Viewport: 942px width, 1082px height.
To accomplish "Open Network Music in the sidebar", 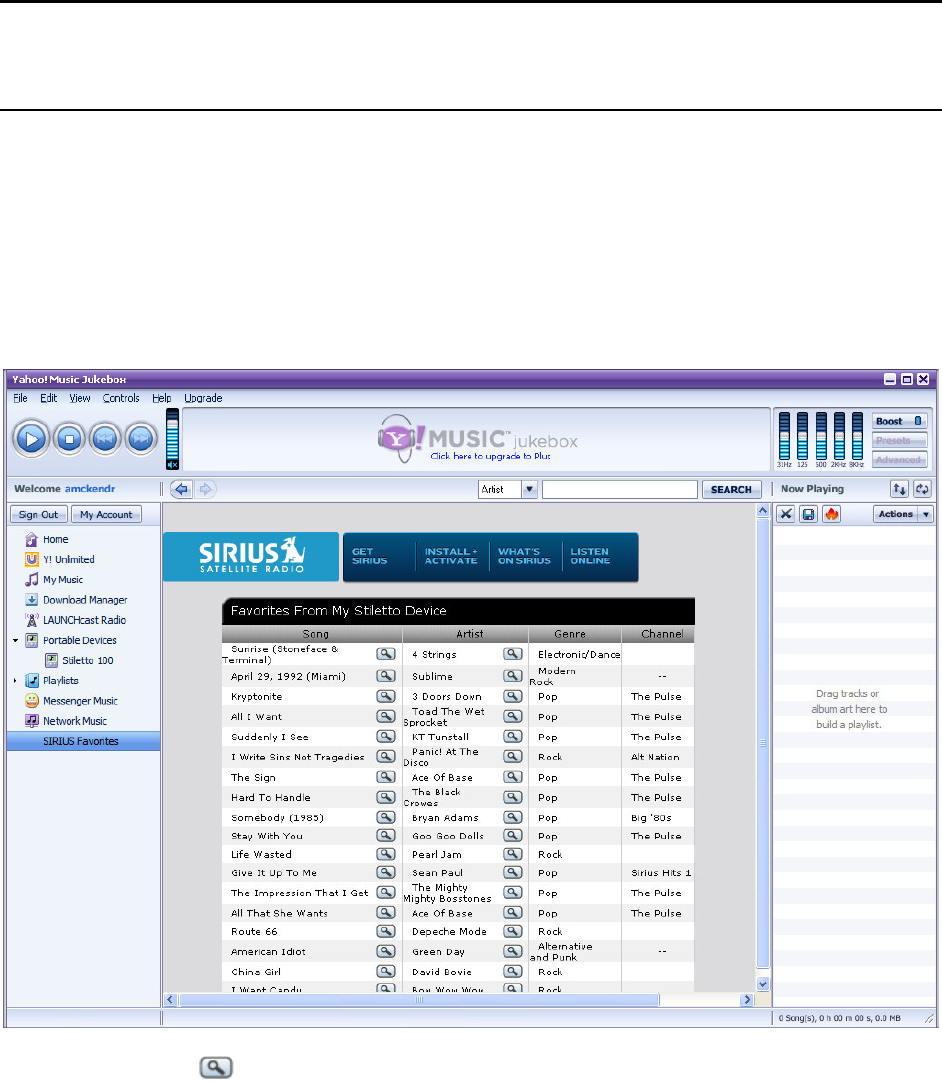I will coord(75,721).
